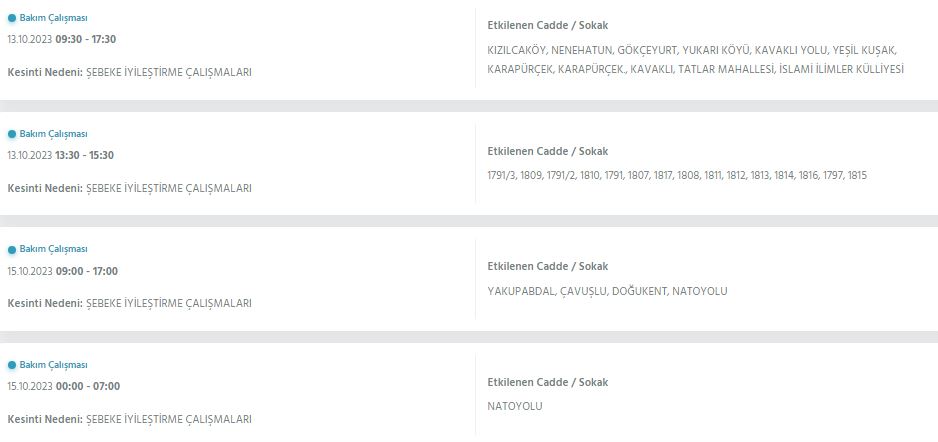
Task: Click the blue dot icon for the 13:30 - 15:30 outage
Action: click(12, 134)
